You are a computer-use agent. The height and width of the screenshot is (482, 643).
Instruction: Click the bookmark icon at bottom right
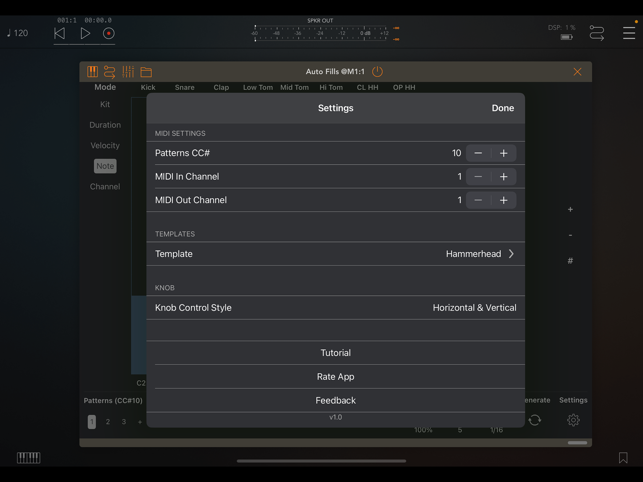click(x=623, y=458)
